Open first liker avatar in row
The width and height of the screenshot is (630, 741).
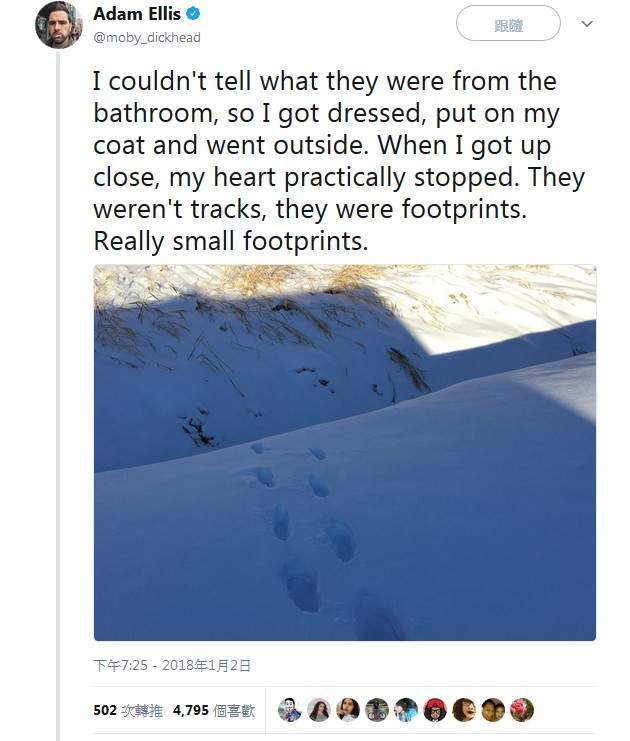(290, 710)
